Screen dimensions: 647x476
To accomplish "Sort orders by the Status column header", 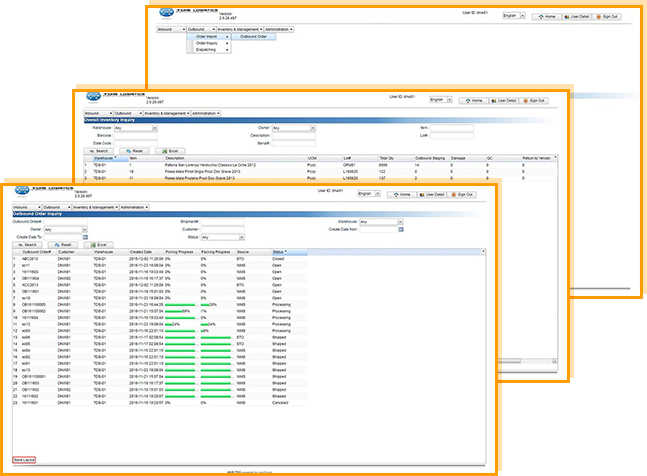I will click(x=278, y=252).
